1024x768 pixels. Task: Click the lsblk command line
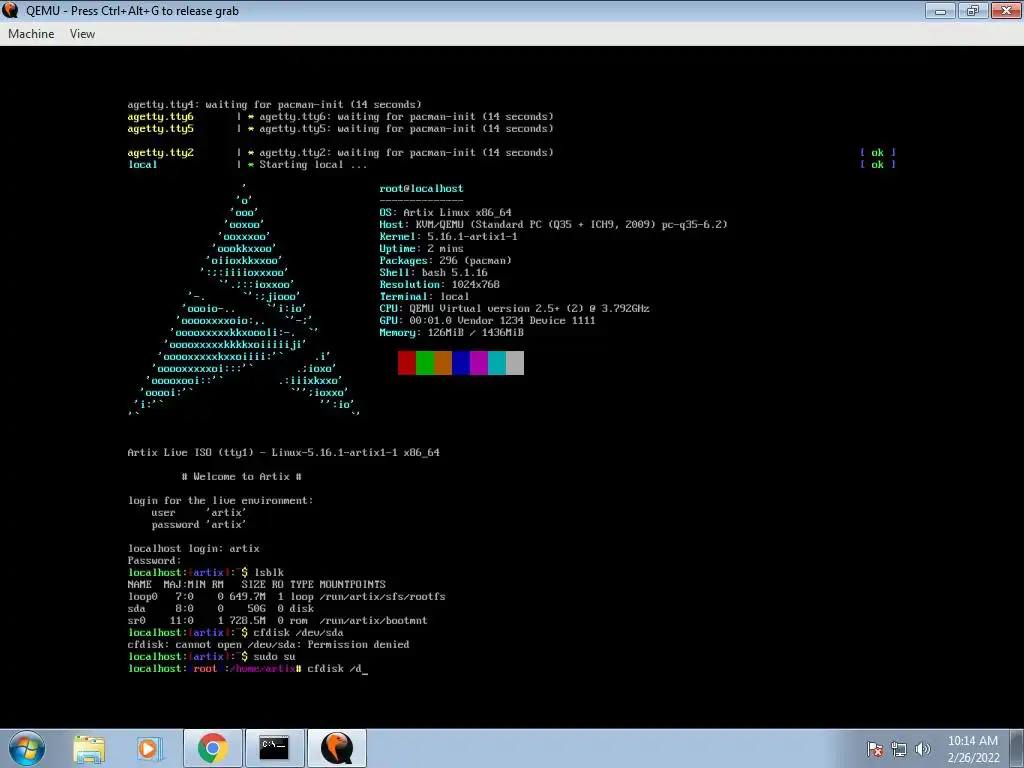(206, 573)
